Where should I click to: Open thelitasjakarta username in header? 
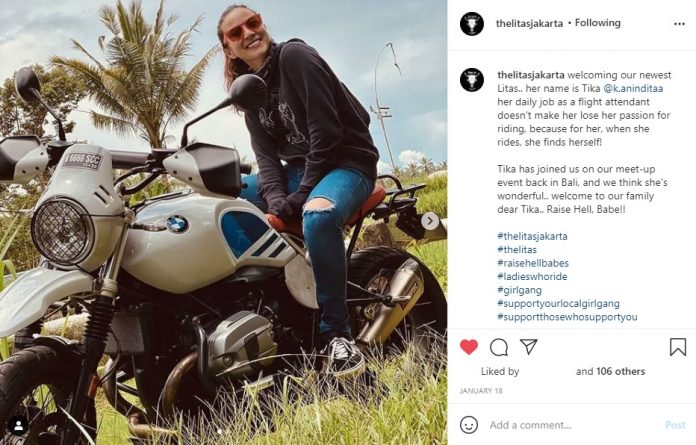529,23
